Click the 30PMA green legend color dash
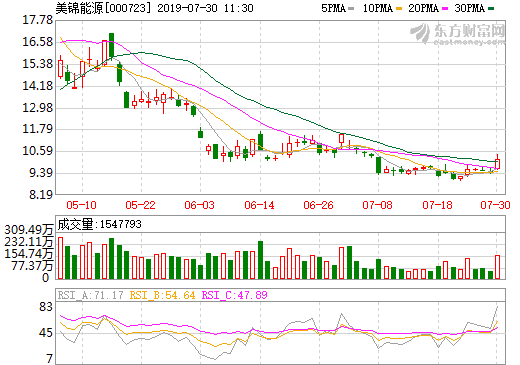520x365 pixels. pos(491,9)
